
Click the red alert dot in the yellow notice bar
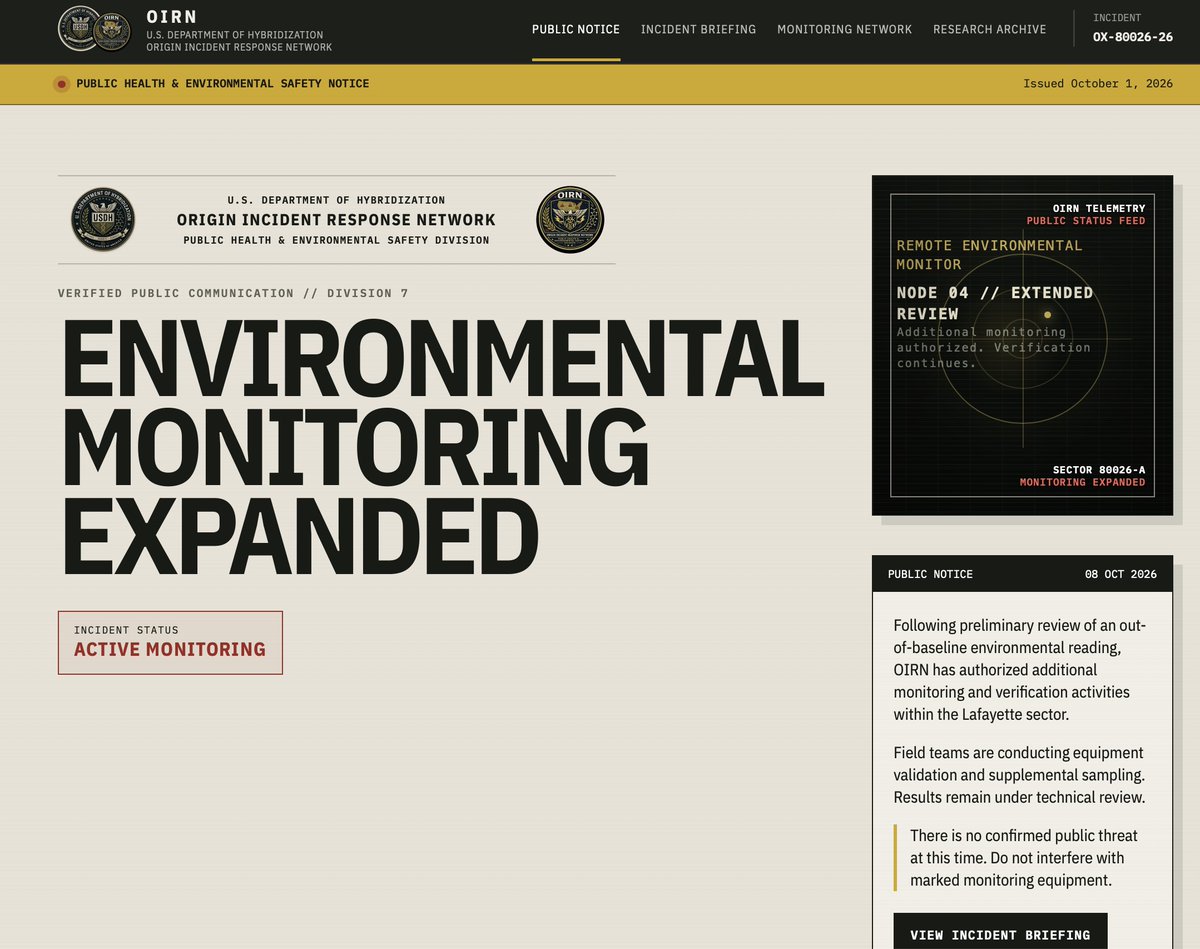coord(61,84)
